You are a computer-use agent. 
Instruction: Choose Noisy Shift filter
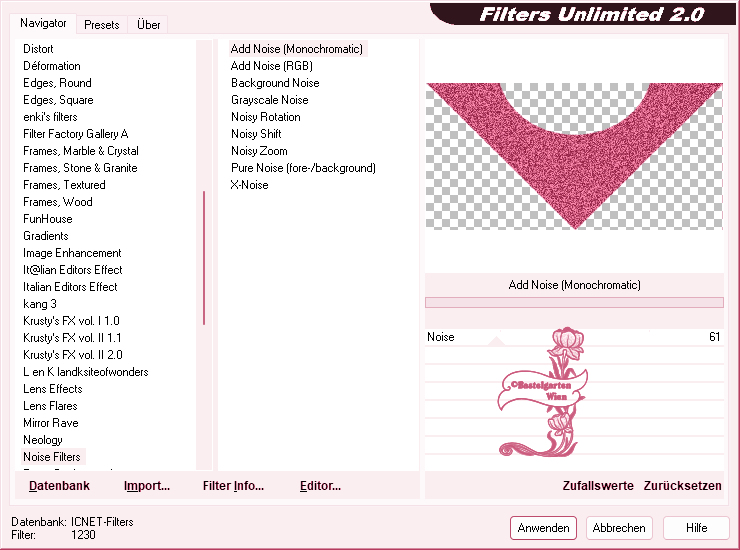click(256, 134)
